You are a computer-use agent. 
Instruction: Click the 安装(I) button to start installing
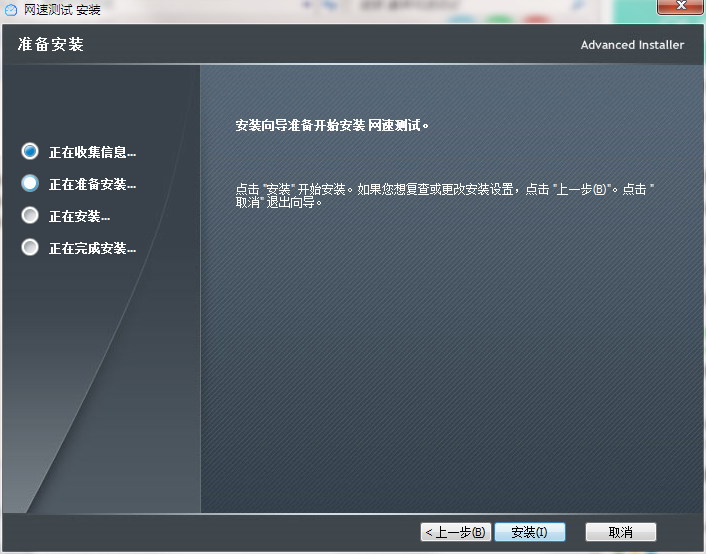(x=530, y=532)
